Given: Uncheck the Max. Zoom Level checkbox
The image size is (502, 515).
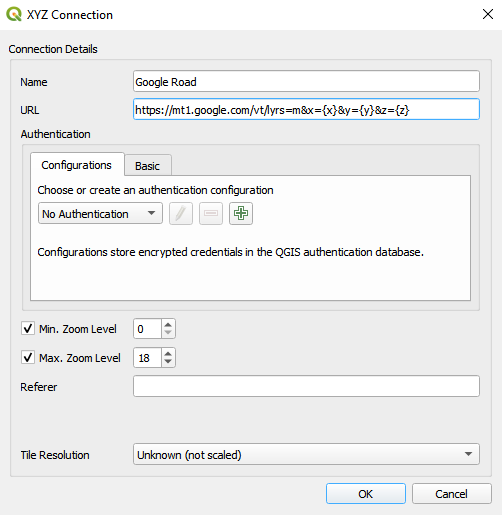Looking at the screenshot, I should click(28, 357).
